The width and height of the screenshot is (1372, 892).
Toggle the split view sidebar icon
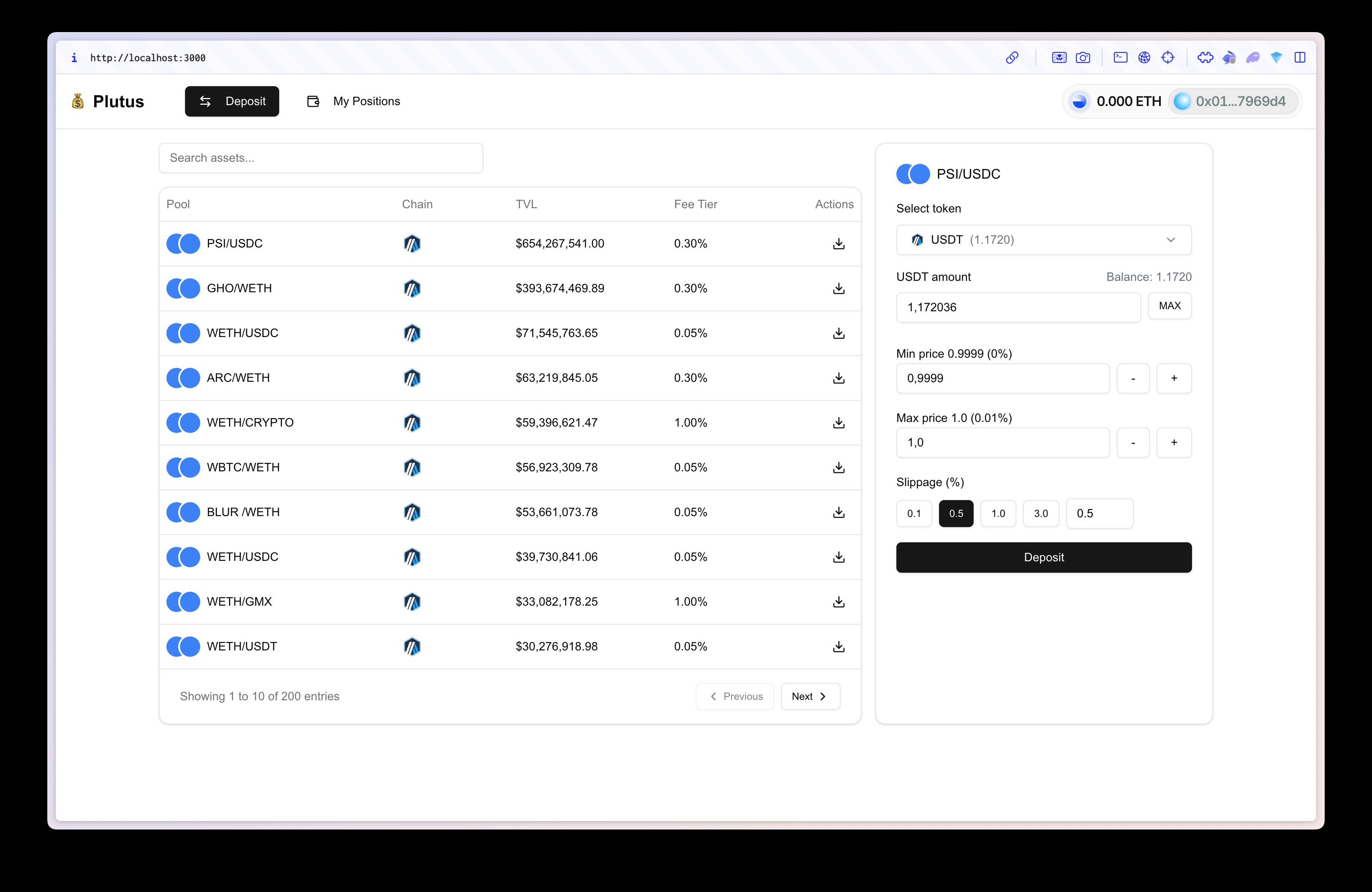coord(1300,57)
